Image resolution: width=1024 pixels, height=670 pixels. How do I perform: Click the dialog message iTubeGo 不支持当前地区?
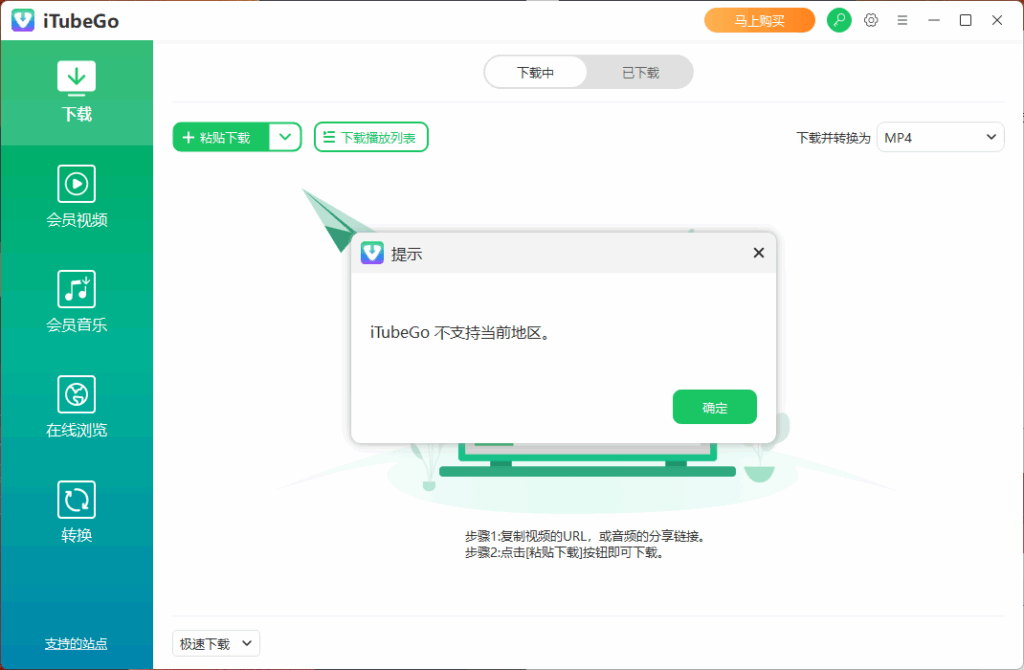click(x=461, y=332)
